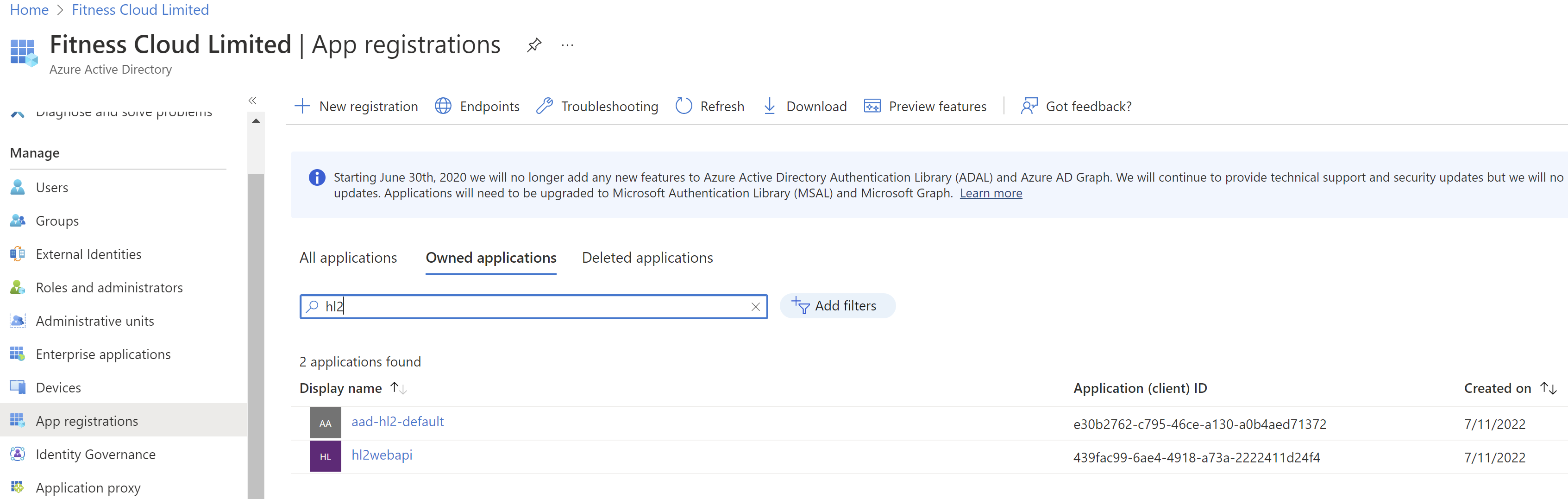Go to Fitness Cloud Limited breadcrumb
The image size is (1568, 499).
(x=140, y=10)
